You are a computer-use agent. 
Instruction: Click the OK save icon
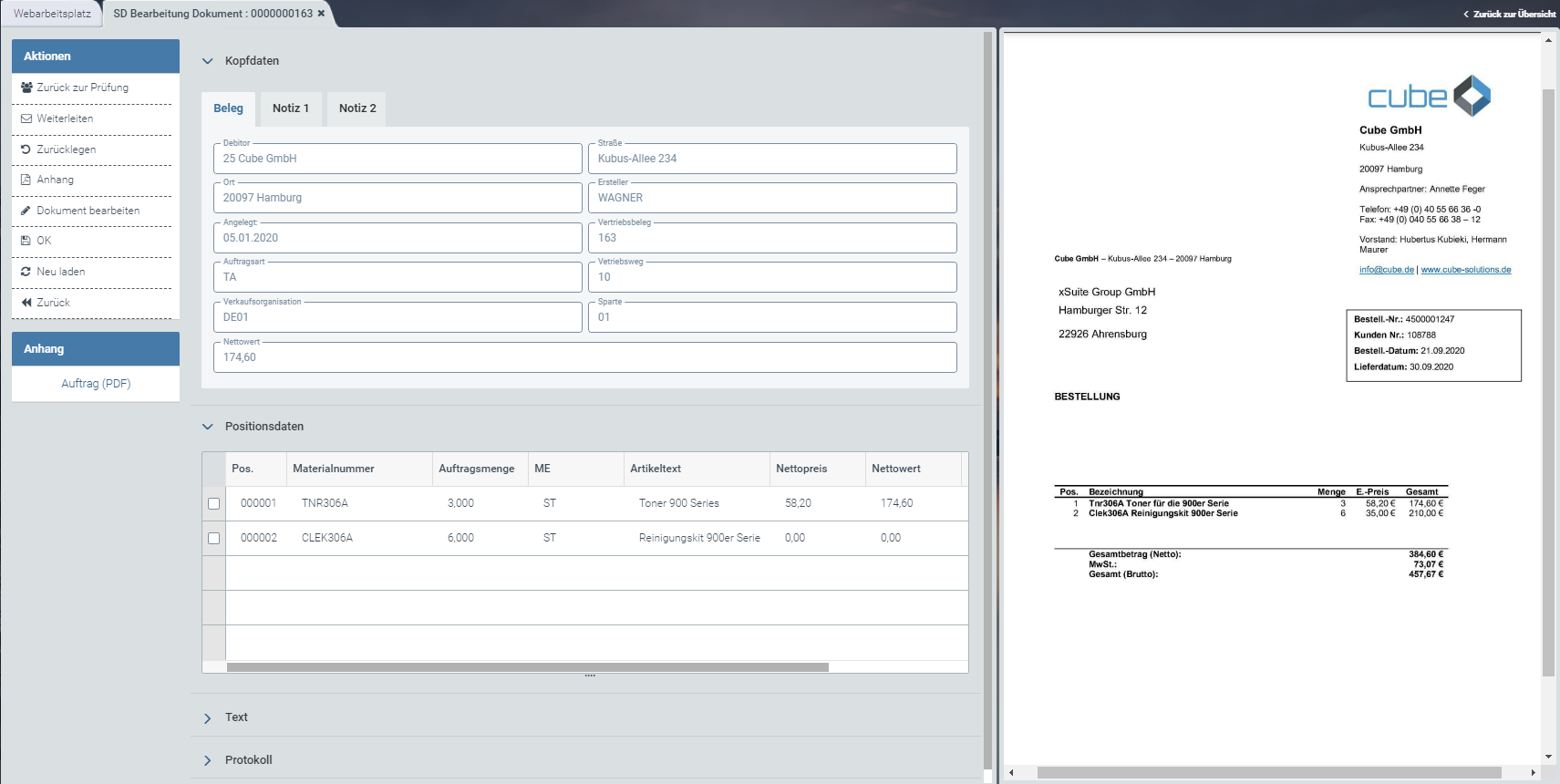click(26, 241)
